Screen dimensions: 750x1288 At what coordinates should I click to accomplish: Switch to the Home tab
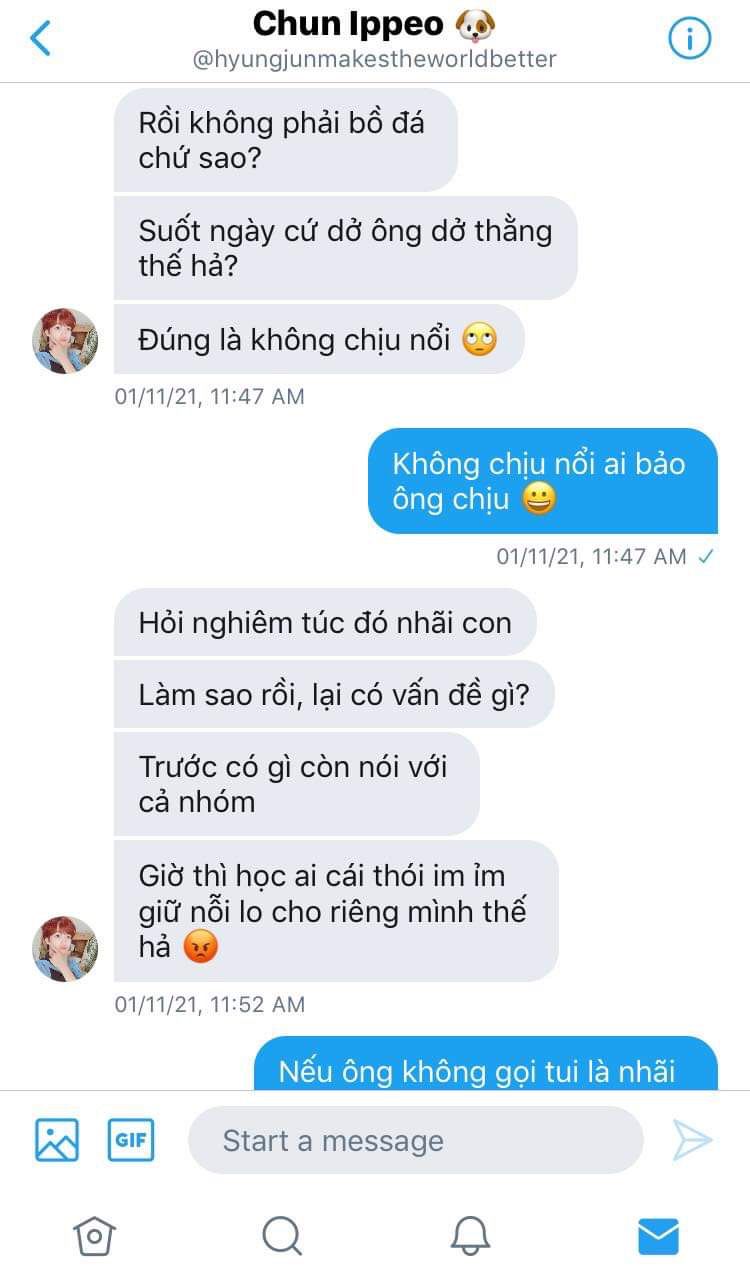(x=94, y=1236)
